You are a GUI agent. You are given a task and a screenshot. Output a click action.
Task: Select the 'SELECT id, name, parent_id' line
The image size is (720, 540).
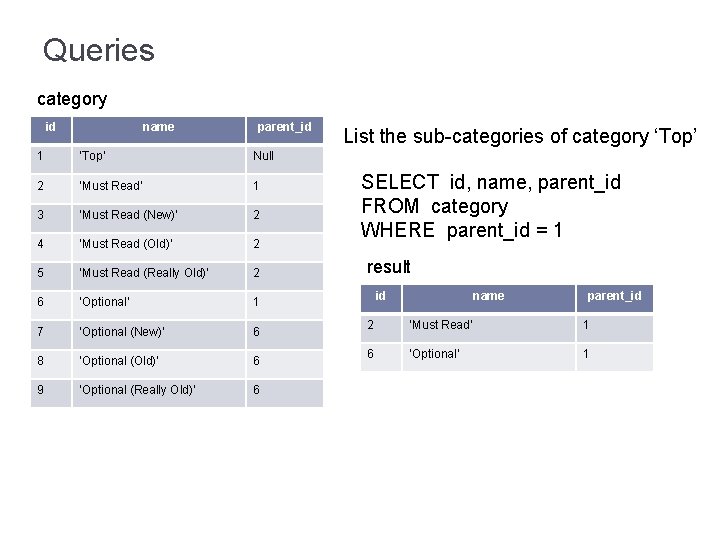tap(490, 182)
